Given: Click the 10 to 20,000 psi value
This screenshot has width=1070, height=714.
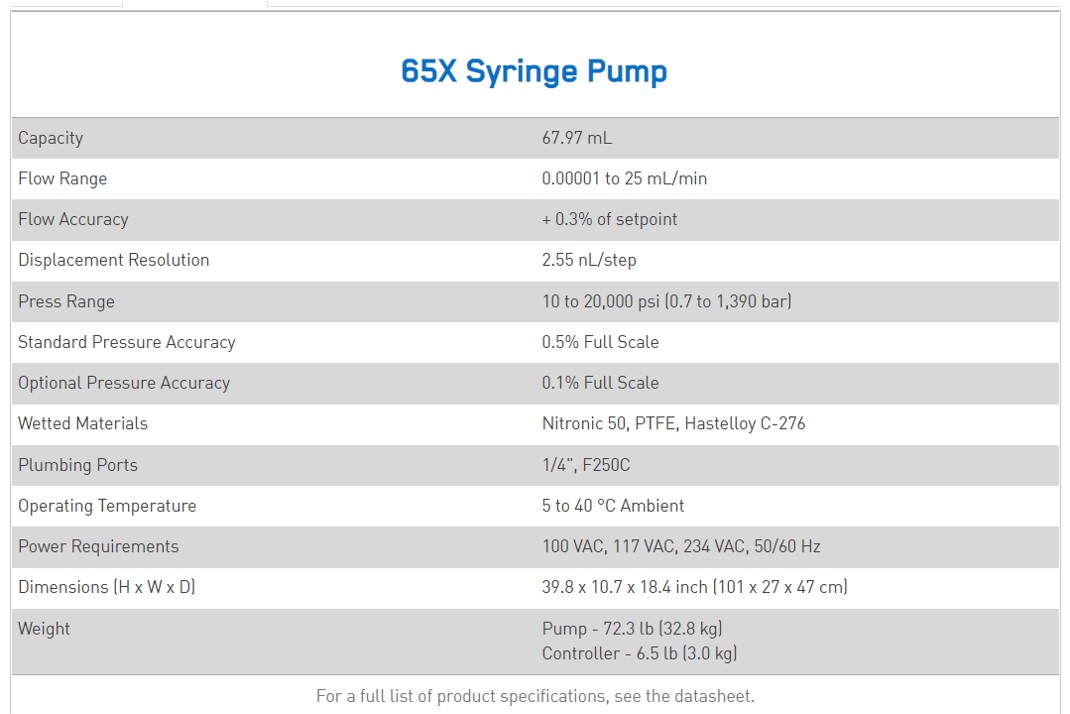Looking at the screenshot, I should [666, 301].
